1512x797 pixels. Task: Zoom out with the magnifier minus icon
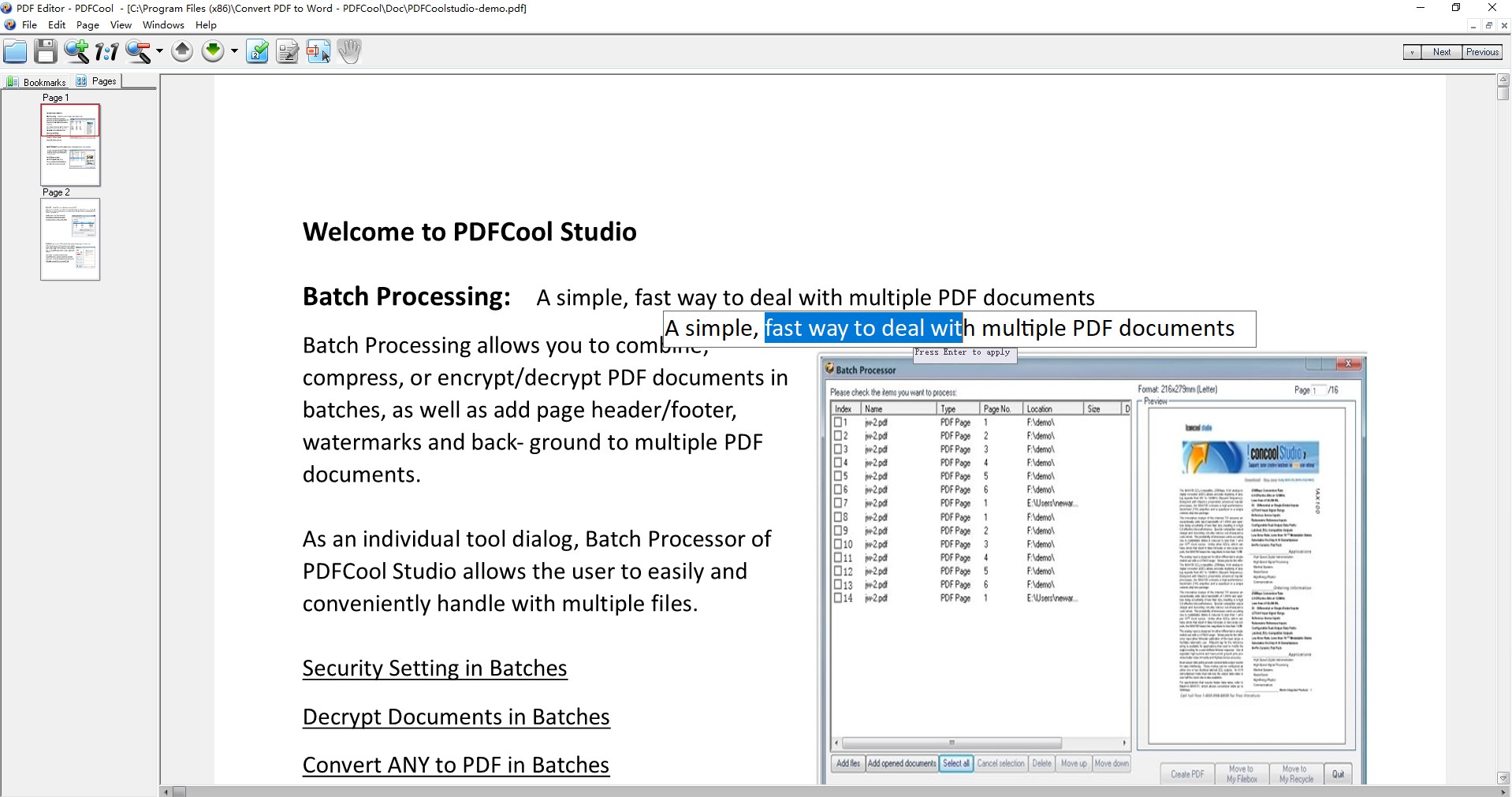pos(138,52)
